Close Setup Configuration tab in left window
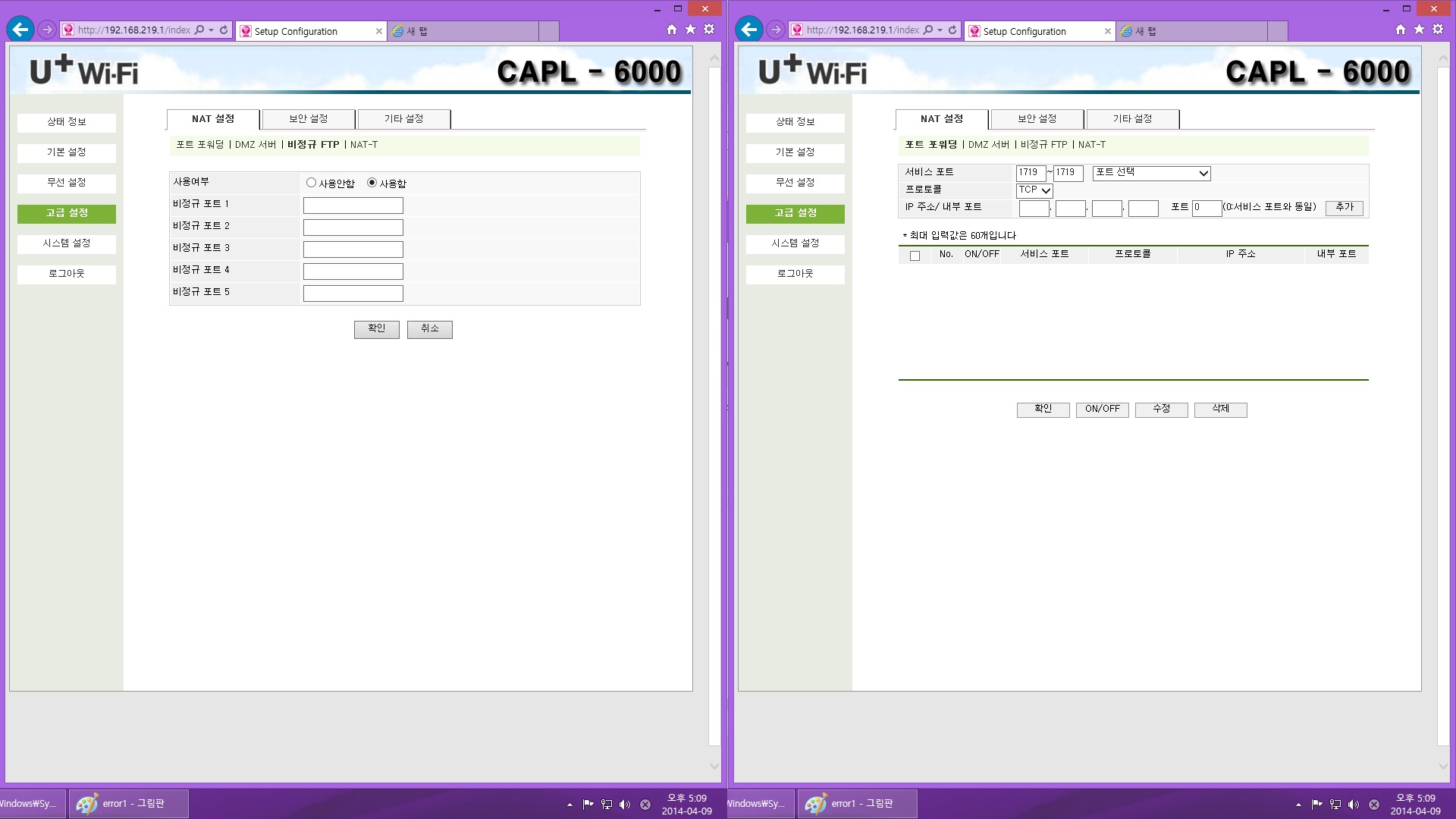The height and width of the screenshot is (819, 1456). pos(379,31)
